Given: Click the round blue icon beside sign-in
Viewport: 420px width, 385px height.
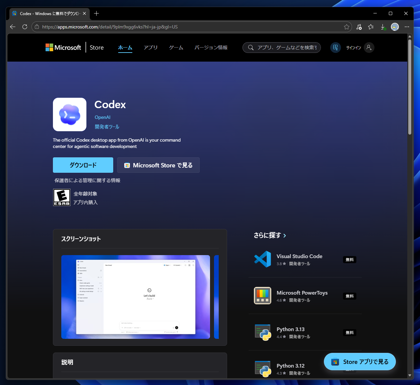Looking at the screenshot, I should point(335,48).
